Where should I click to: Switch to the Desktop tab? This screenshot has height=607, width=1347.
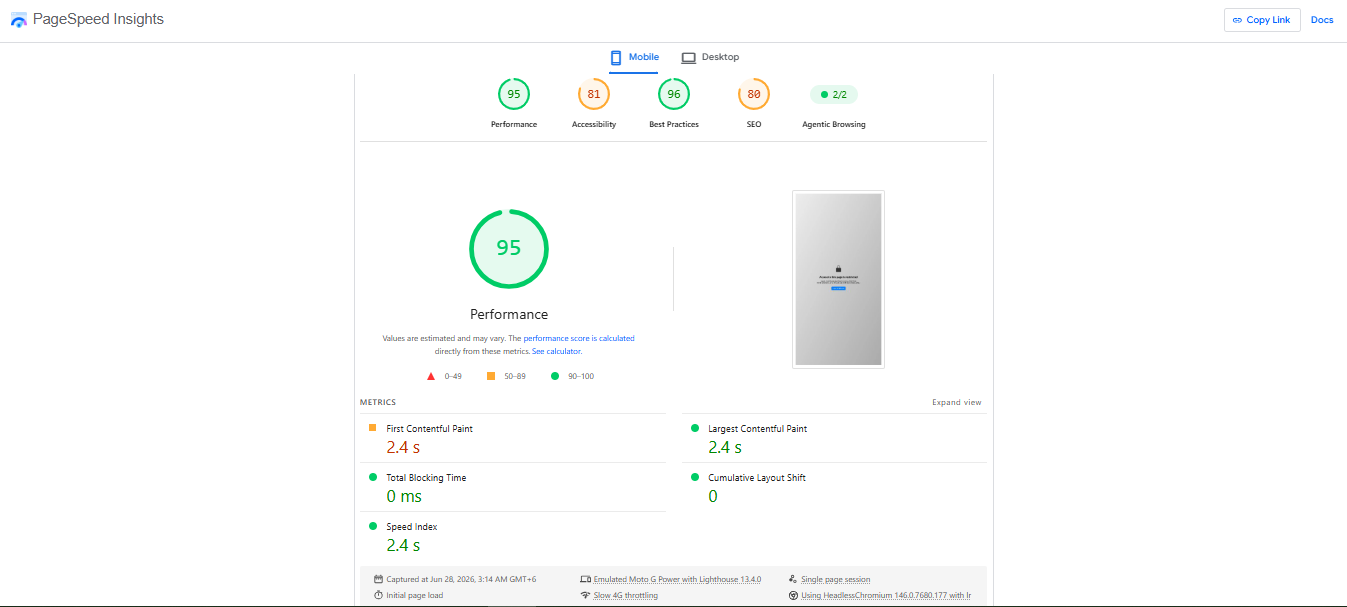pyautogui.click(x=710, y=57)
